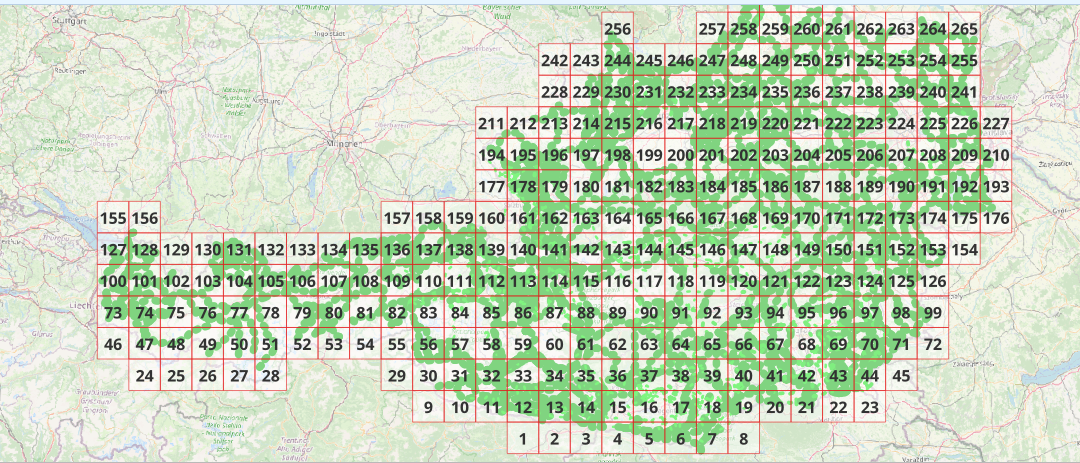1080x463 pixels.
Task: Select map tile 28
Action: point(271,376)
